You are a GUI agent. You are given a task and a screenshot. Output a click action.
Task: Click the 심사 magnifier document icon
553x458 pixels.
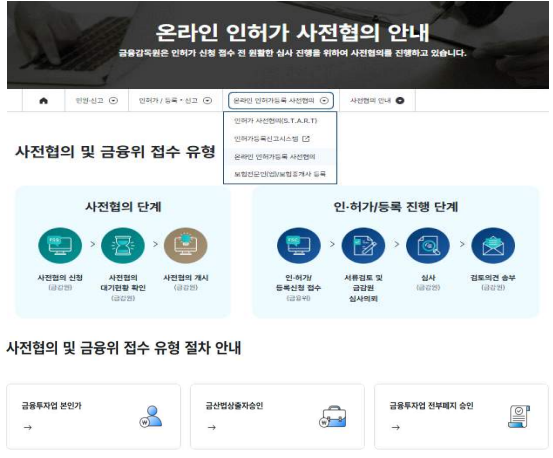pos(428,245)
